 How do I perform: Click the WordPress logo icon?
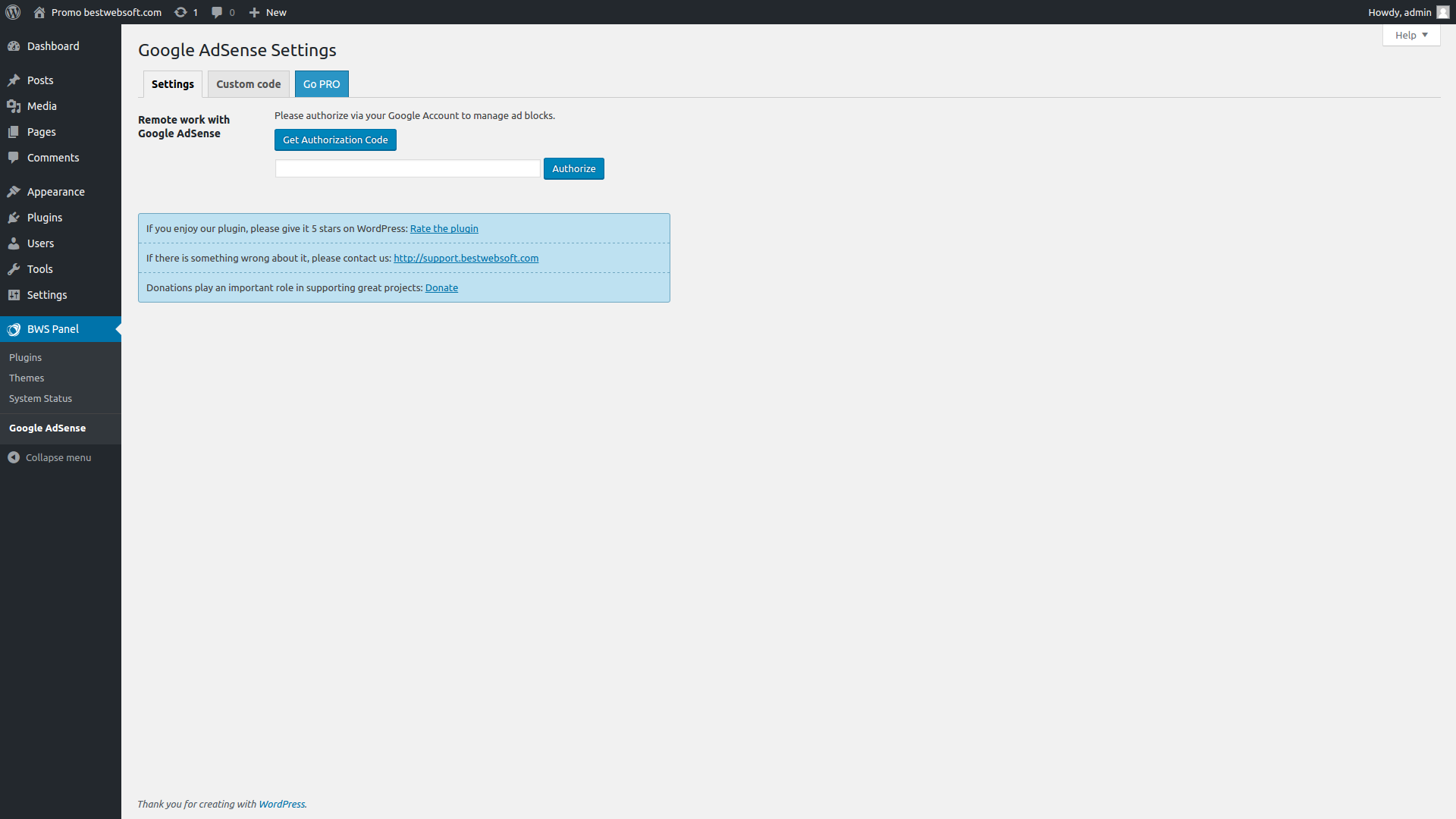(13, 12)
